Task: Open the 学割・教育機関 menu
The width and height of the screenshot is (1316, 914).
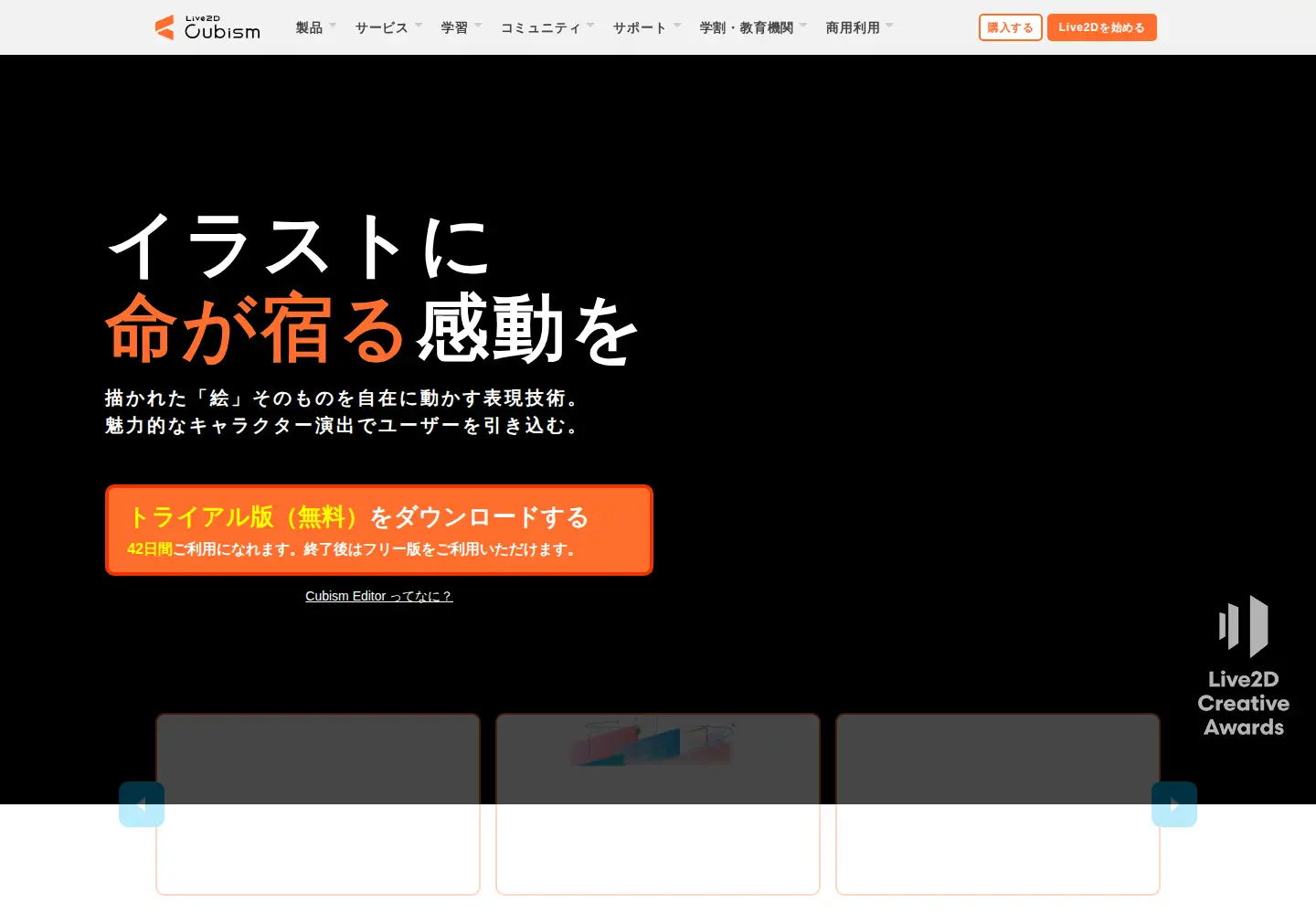Action: [x=753, y=27]
